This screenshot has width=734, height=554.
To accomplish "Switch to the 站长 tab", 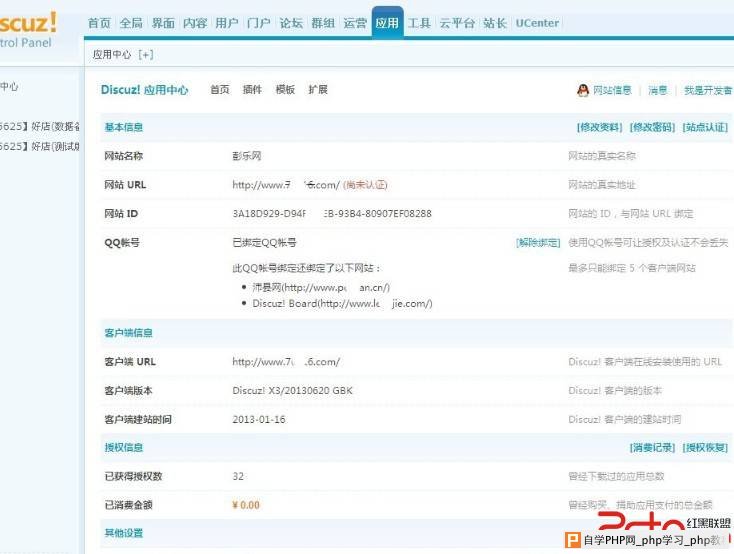I will tap(495, 23).
